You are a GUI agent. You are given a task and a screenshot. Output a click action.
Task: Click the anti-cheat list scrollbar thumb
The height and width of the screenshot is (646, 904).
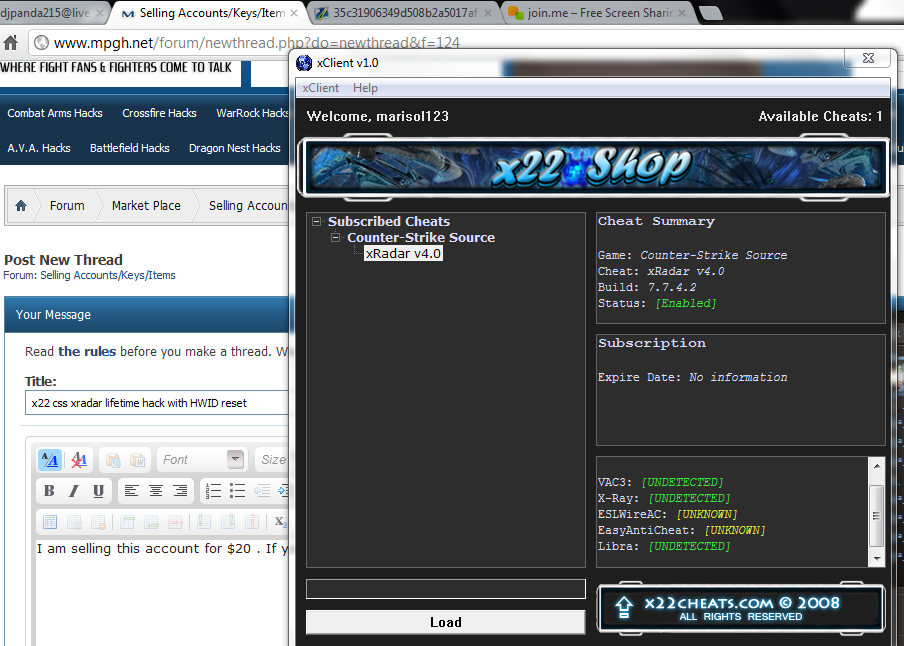click(876, 515)
